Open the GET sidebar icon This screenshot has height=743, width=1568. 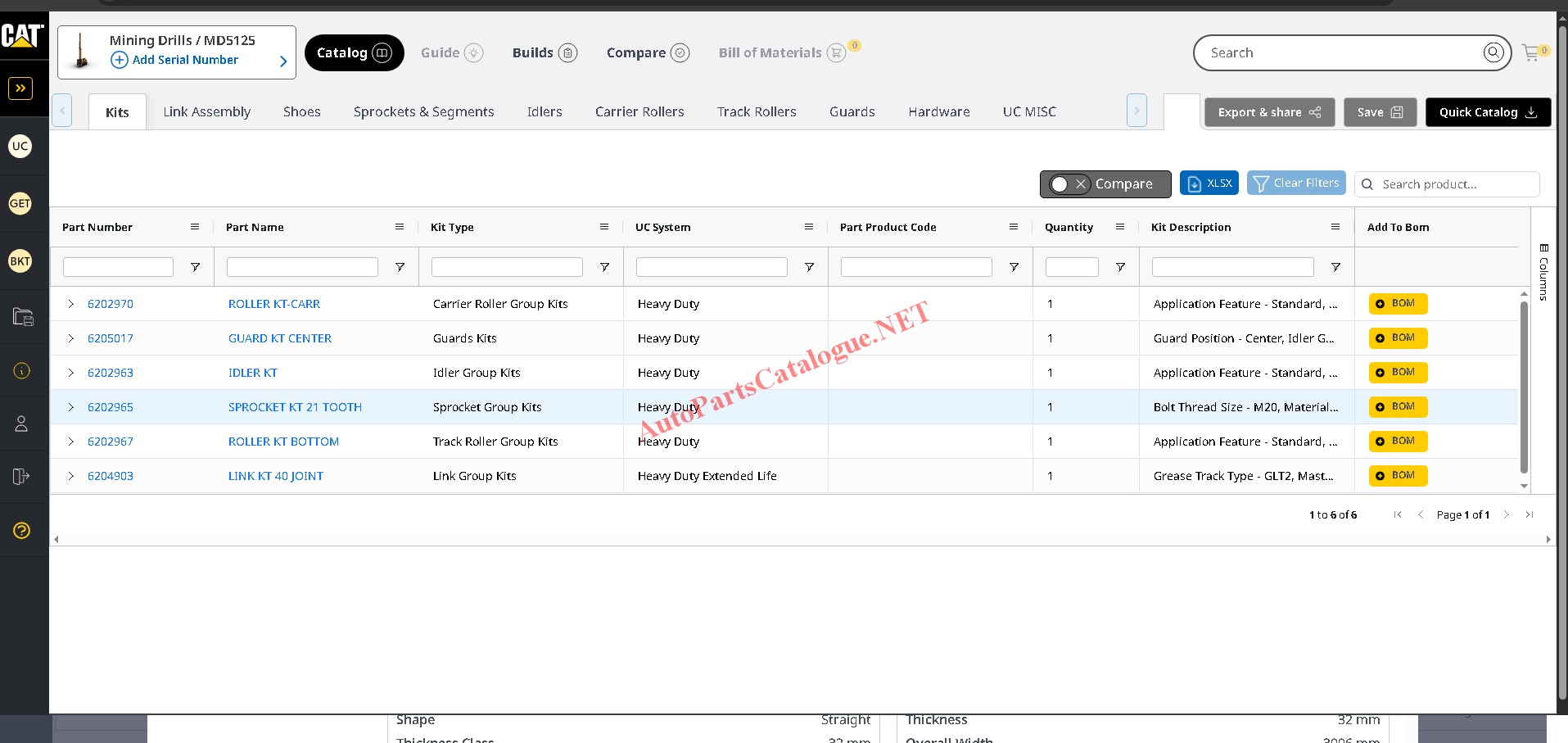point(20,204)
